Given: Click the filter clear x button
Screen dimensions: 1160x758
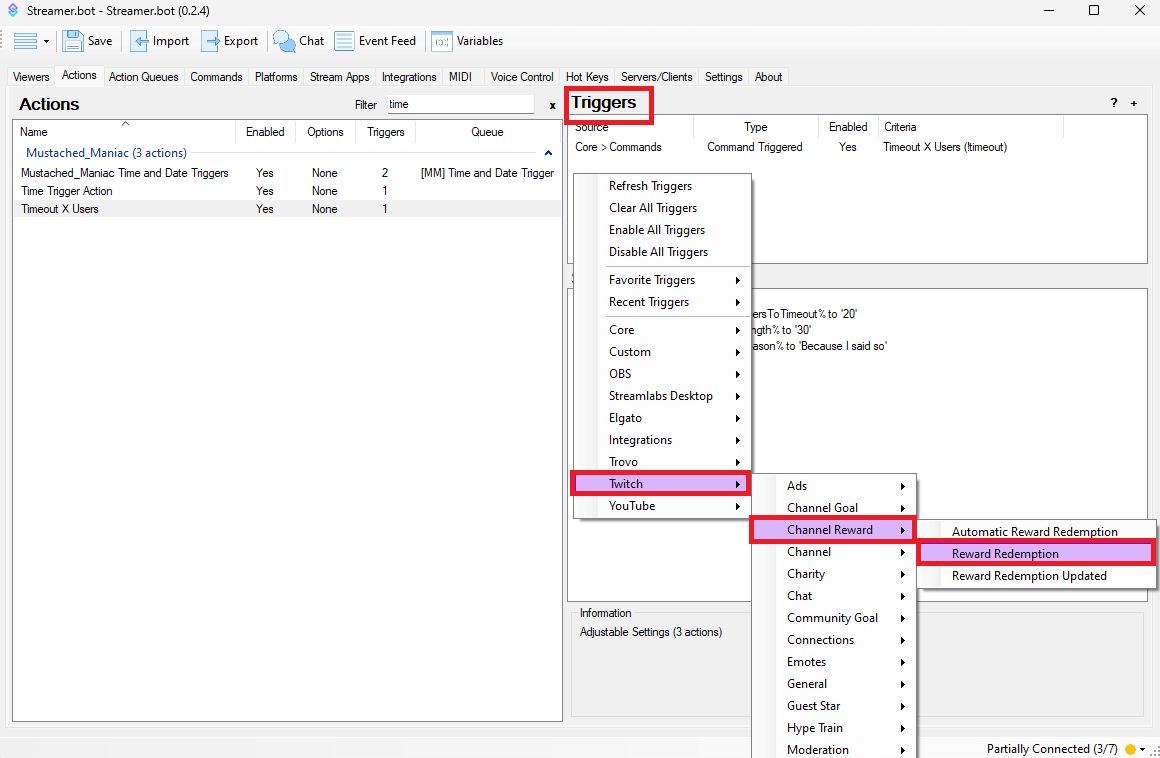Looking at the screenshot, I should click(552, 105).
